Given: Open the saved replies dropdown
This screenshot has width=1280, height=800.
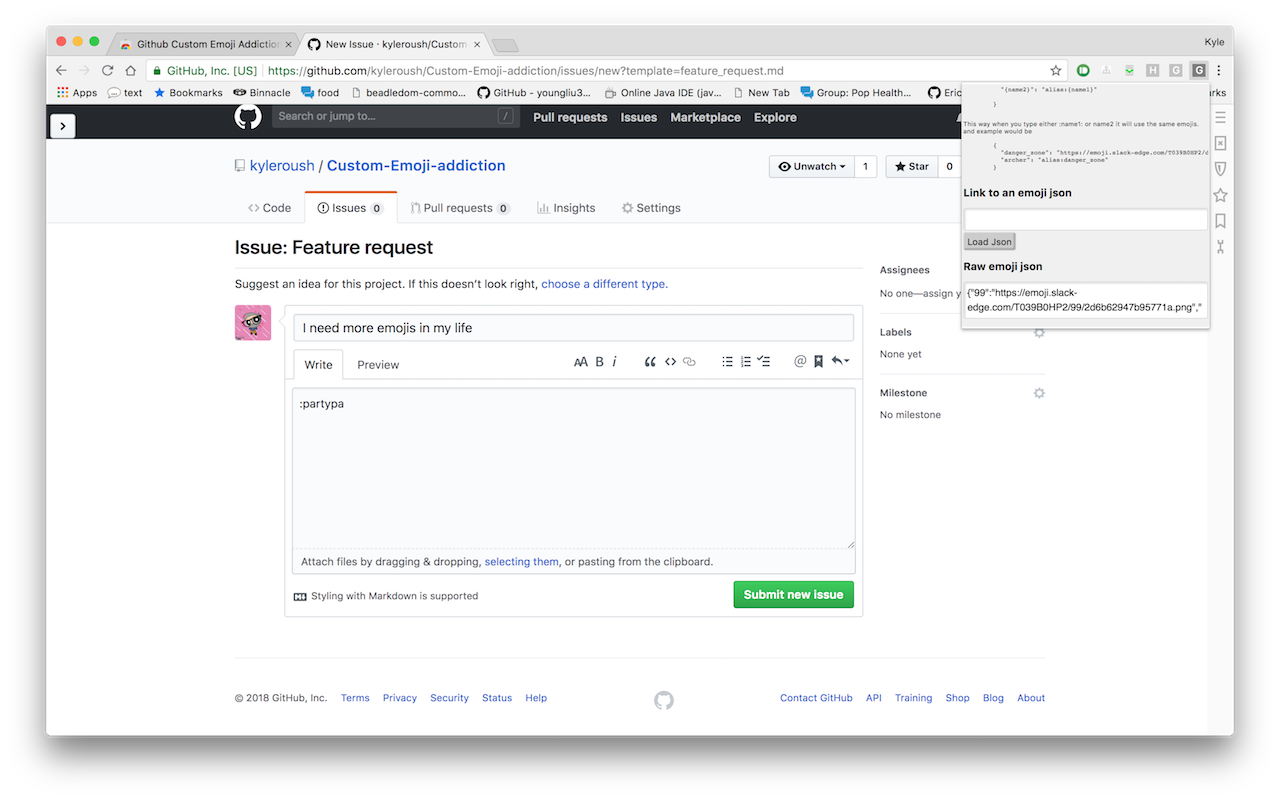Looking at the screenshot, I should click(840, 362).
